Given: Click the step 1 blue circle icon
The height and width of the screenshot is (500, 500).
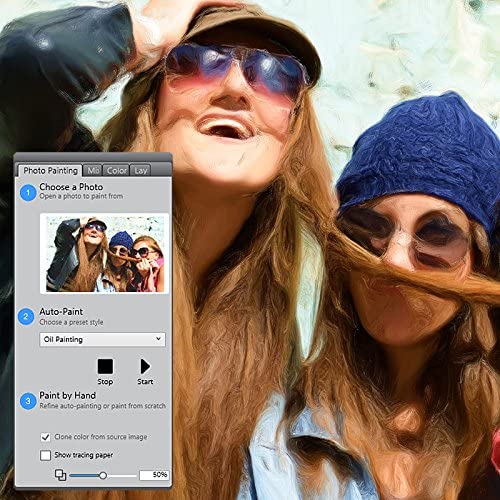Looking at the screenshot, I should click(x=28, y=192).
